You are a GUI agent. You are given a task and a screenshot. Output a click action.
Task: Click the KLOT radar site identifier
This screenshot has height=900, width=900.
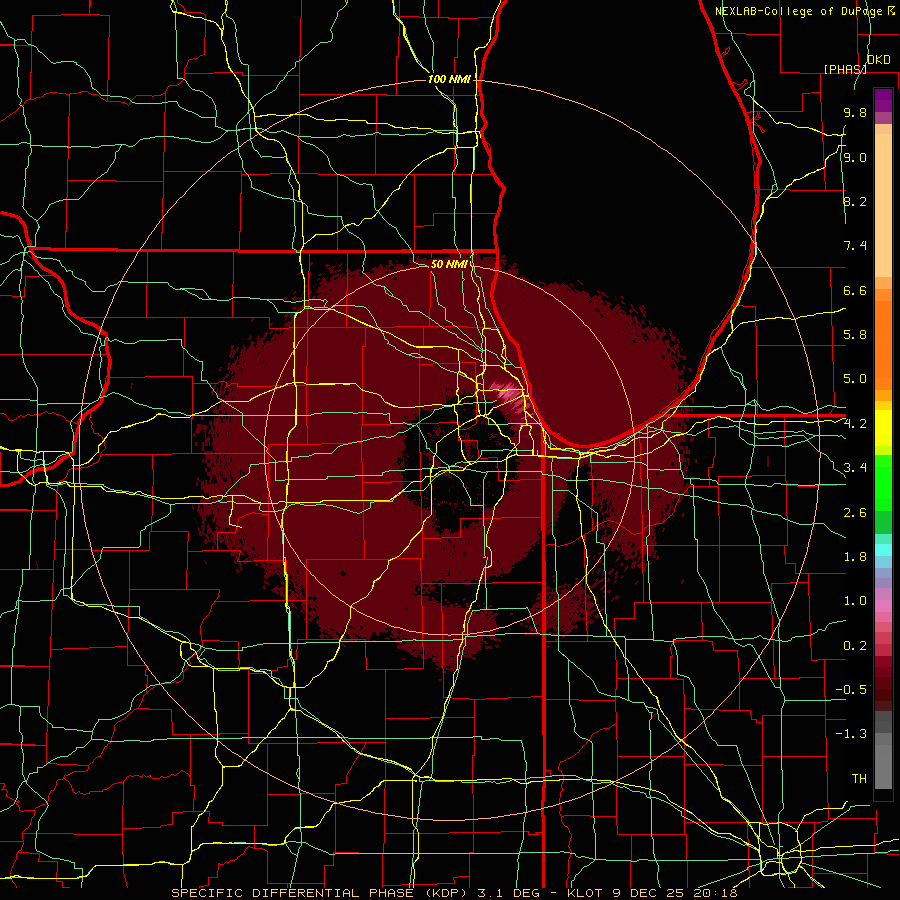pyautogui.click(x=584, y=893)
